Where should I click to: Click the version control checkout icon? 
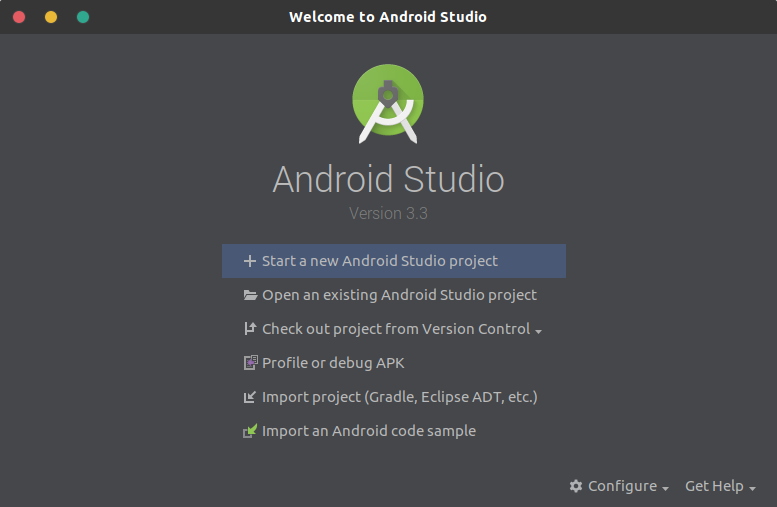[x=250, y=329]
